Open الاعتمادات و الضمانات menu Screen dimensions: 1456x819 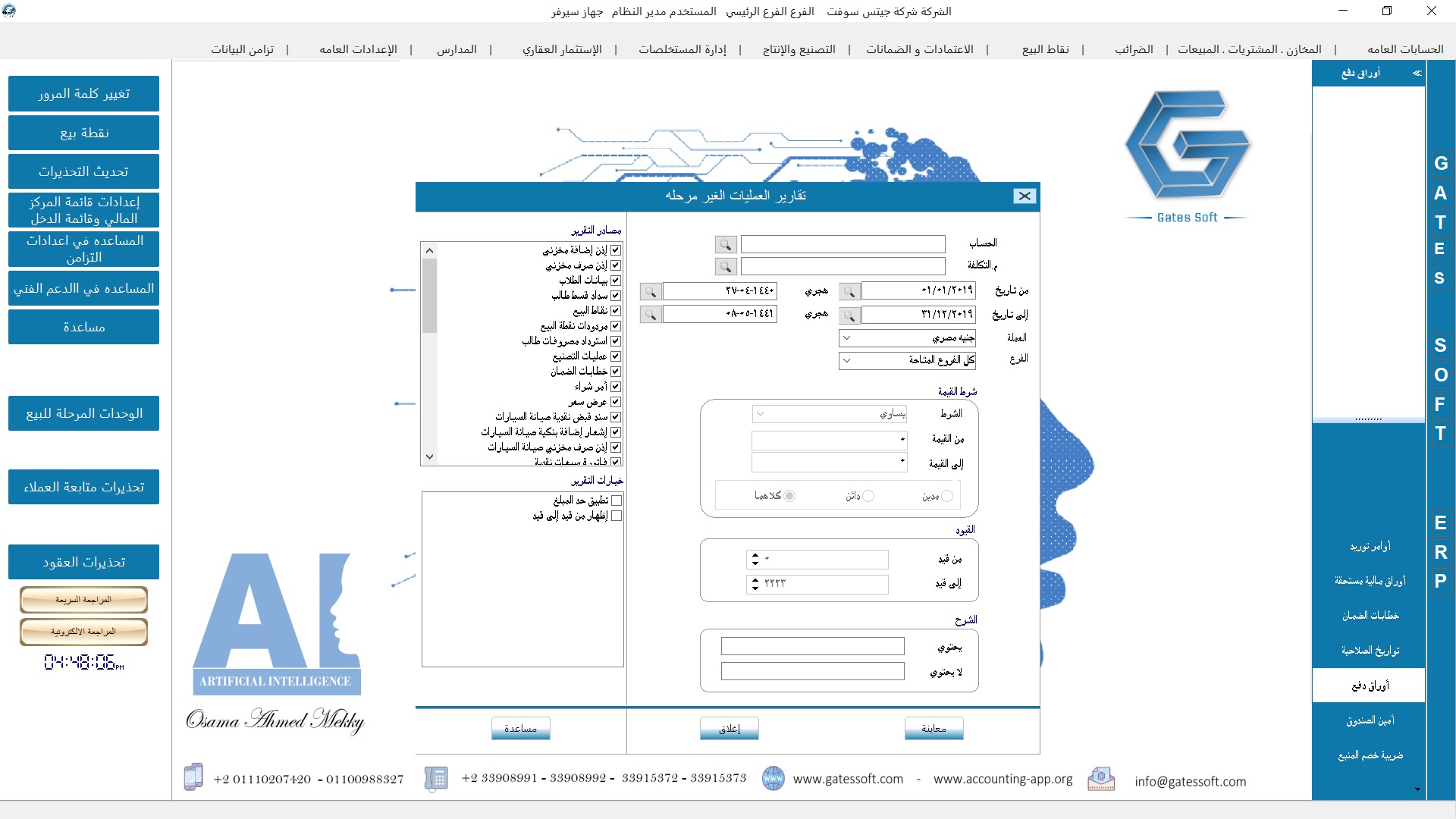pos(920,49)
